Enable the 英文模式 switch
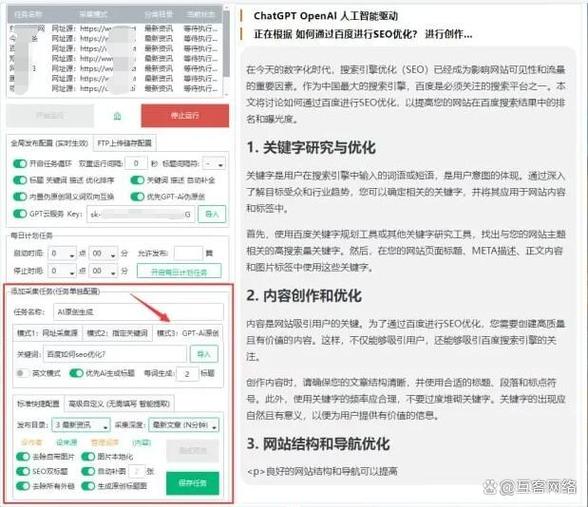 (22, 373)
